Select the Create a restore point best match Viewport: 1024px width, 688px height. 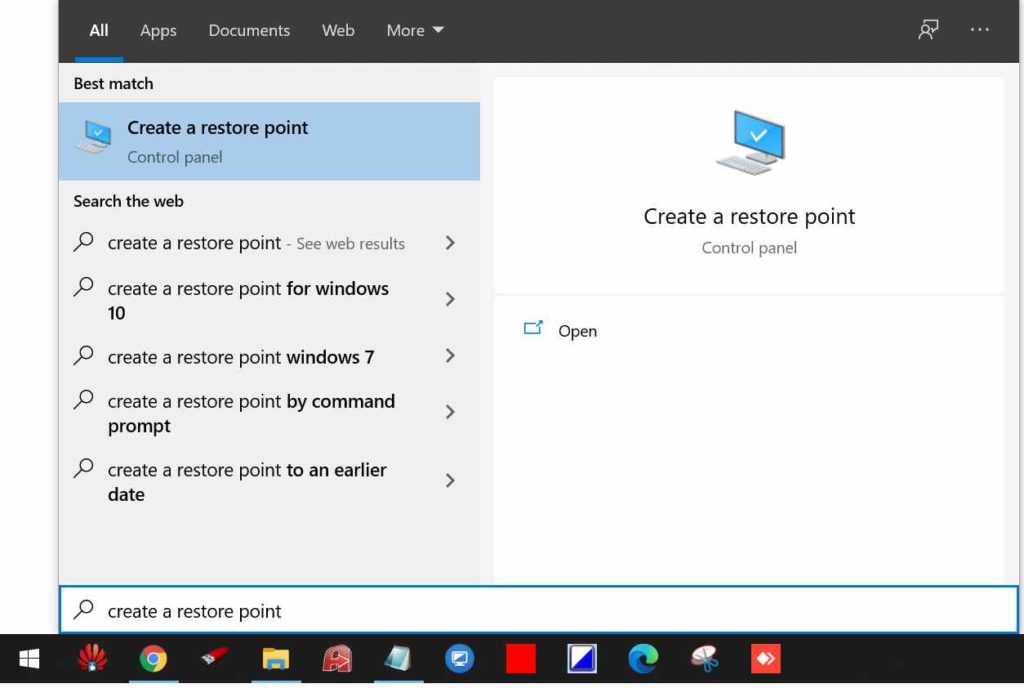[269, 141]
